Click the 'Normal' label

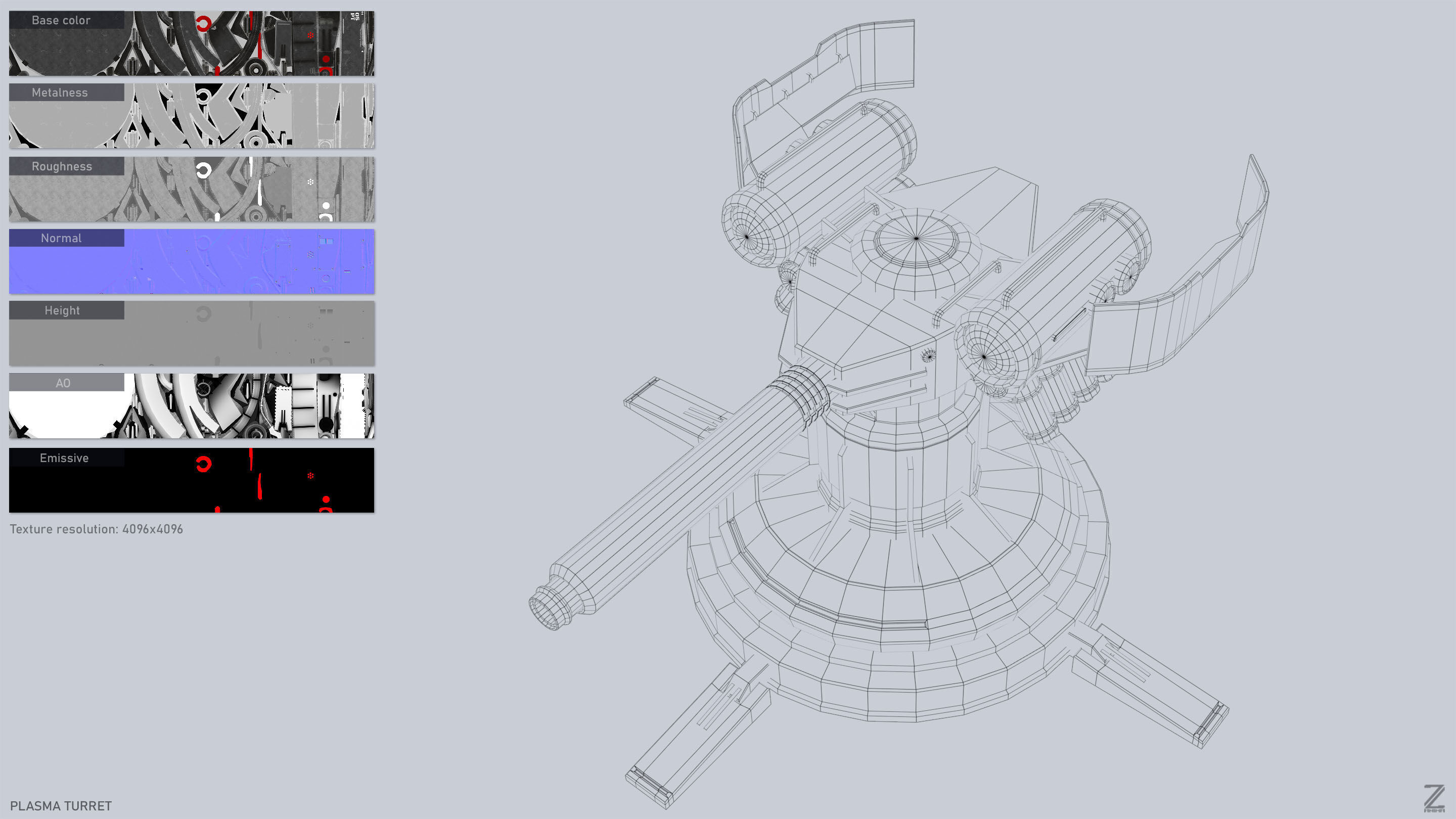tap(61, 238)
